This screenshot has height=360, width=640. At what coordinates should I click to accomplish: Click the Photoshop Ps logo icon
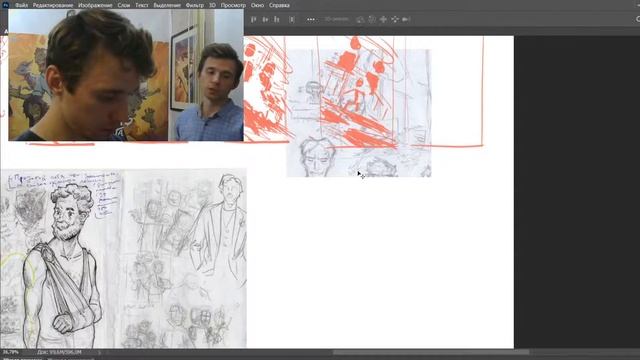point(6,5)
